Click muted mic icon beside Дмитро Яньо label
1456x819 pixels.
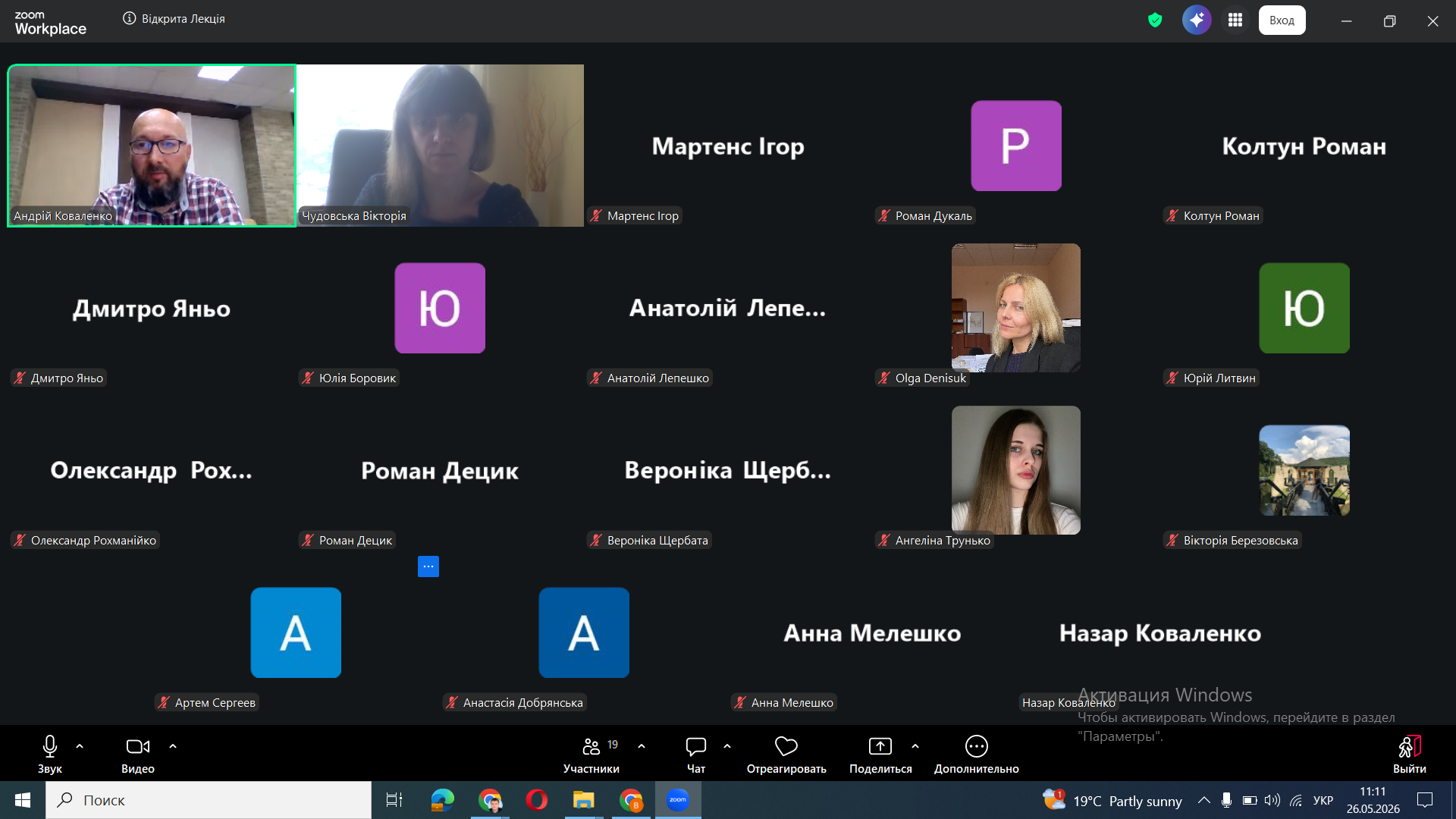pyautogui.click(x=20, y=378)
